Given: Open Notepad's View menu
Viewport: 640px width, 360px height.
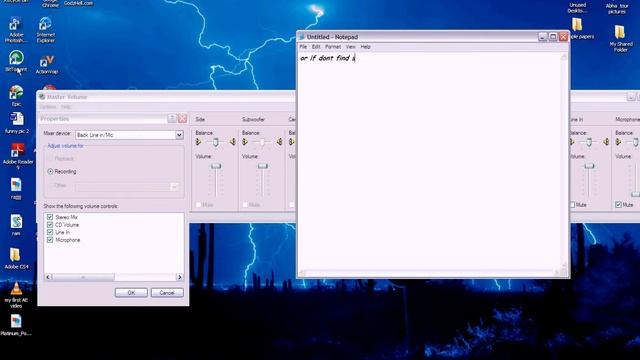Looking at the screenshot, I should coord(350,47).
